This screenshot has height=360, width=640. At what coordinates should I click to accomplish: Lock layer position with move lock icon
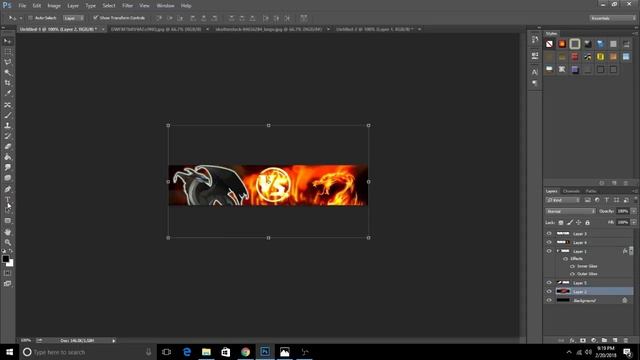pos(578,222)
